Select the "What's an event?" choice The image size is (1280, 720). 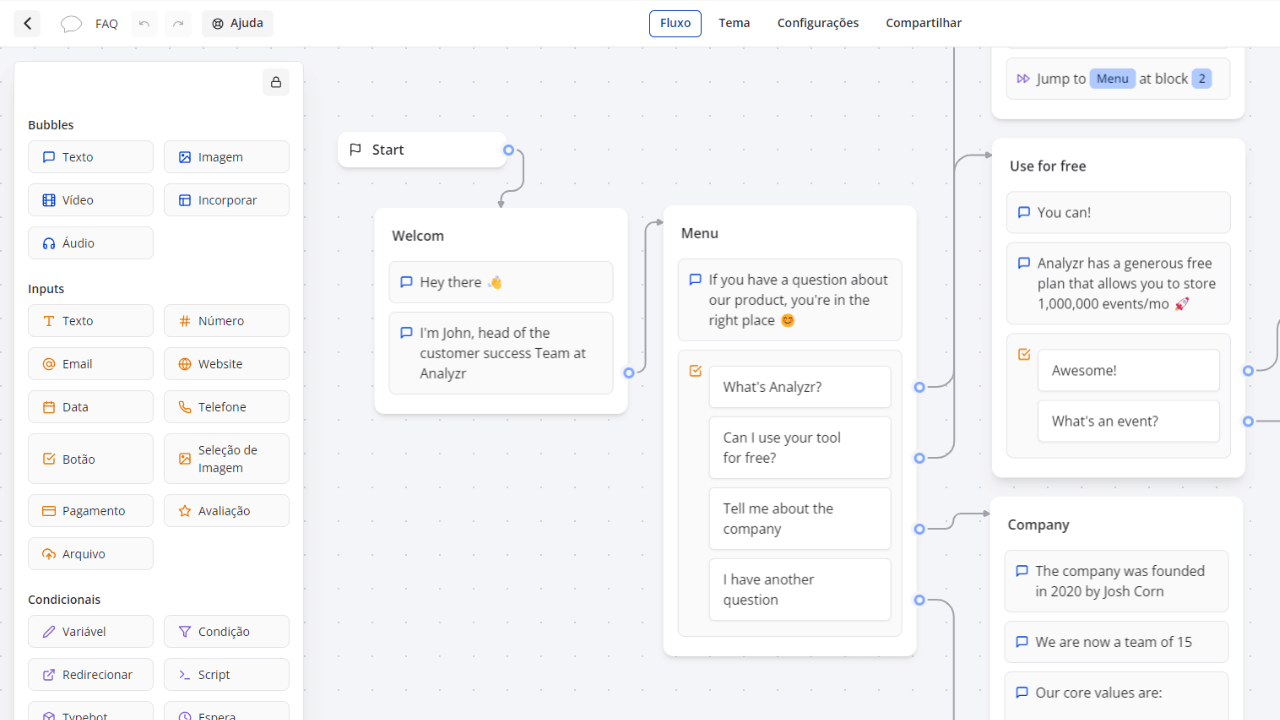click(1129, 421)
